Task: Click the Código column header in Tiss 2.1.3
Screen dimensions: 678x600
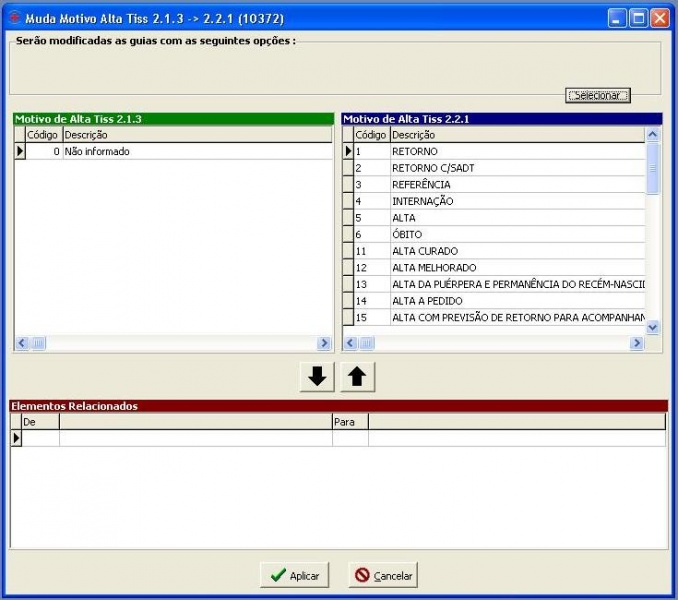Action: (44, 135)
